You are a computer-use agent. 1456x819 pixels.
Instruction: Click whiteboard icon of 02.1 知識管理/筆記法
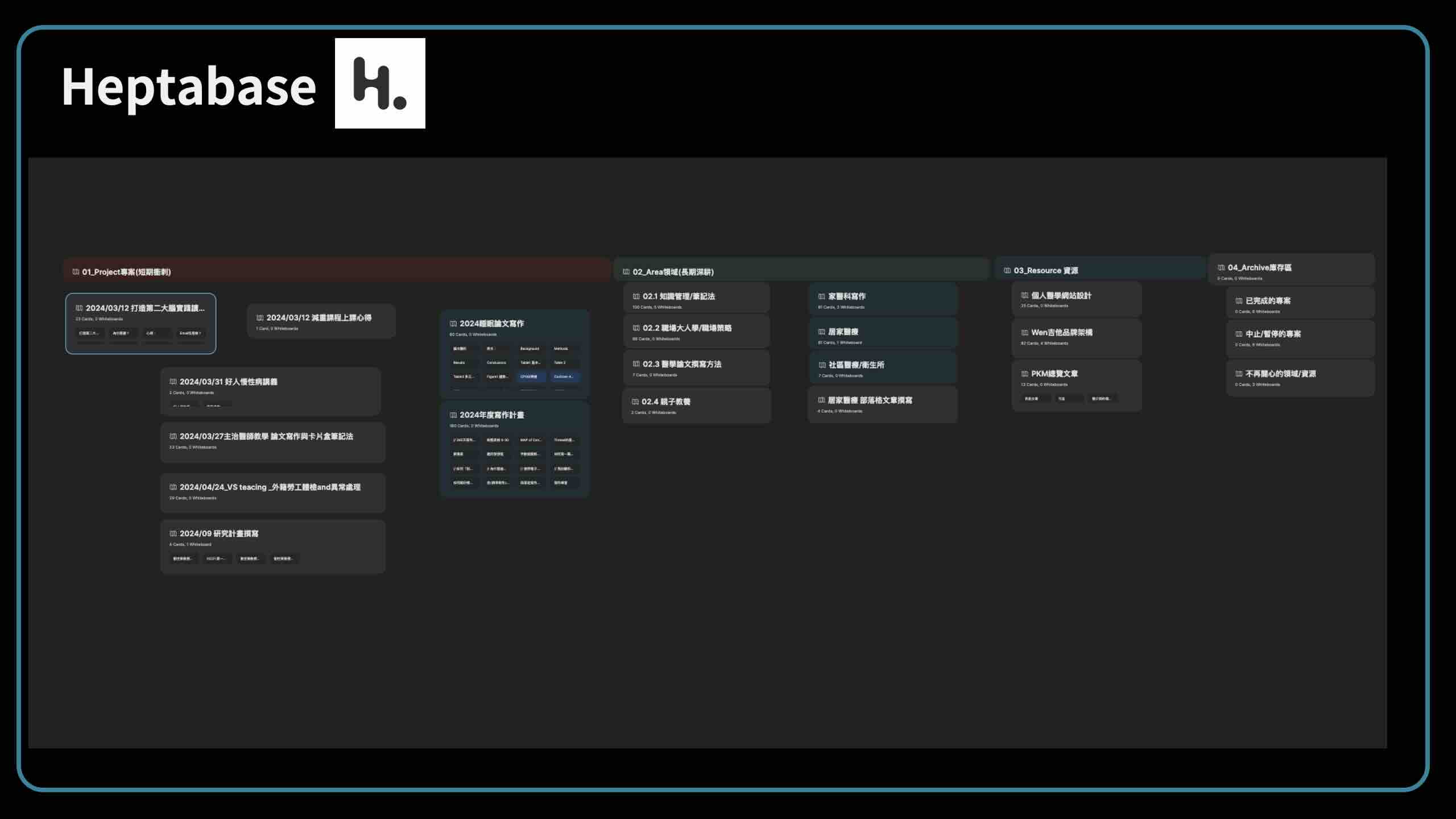coord(636,296)
